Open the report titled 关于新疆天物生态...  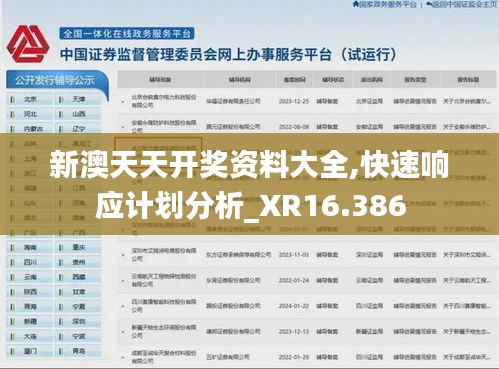(467, 331)
